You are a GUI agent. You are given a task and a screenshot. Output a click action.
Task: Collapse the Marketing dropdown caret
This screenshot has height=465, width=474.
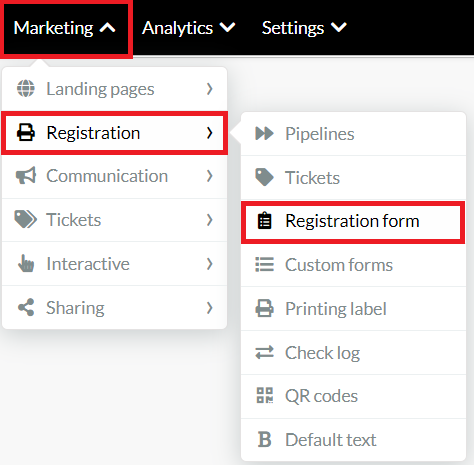click(107, 28)
